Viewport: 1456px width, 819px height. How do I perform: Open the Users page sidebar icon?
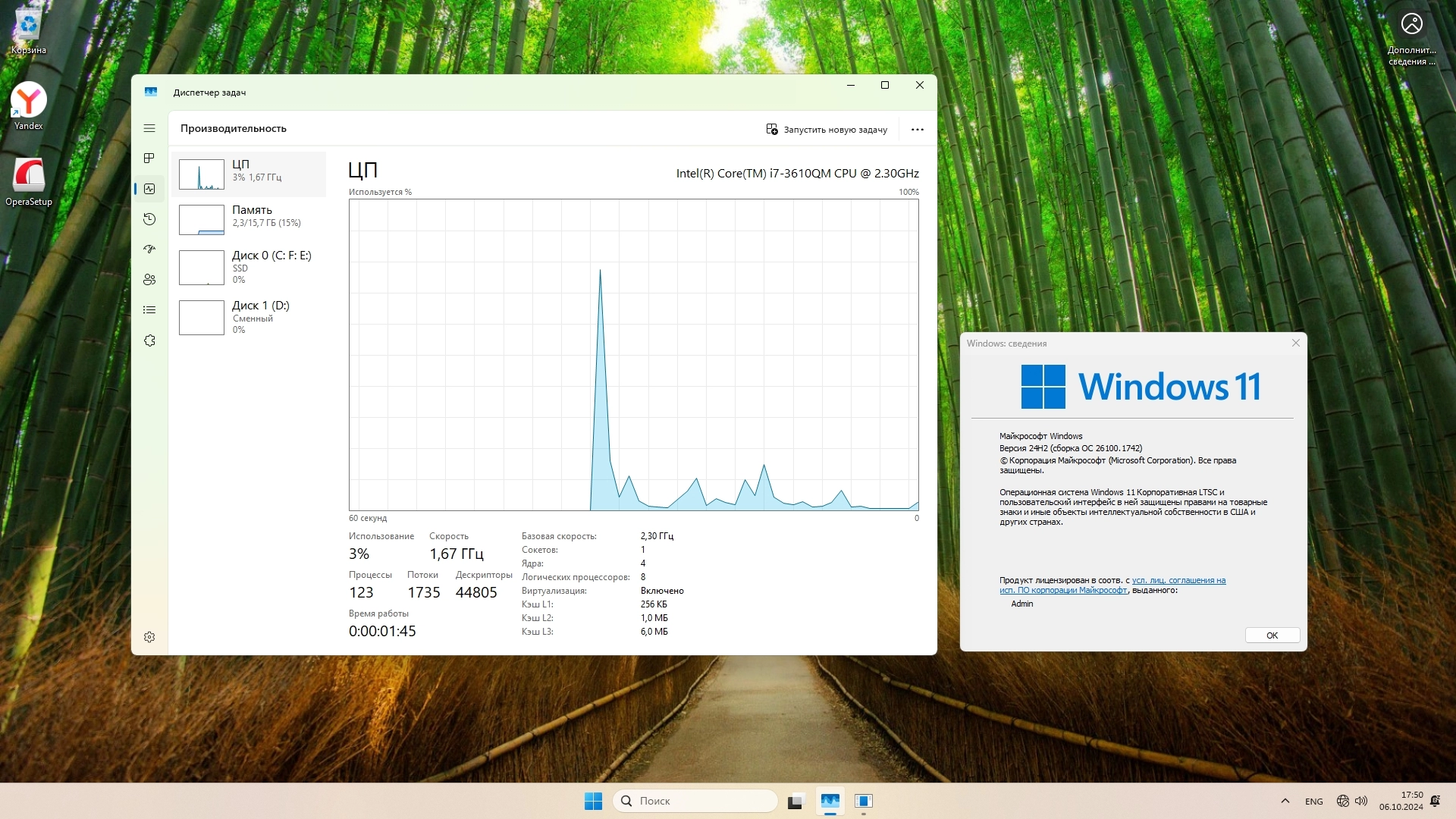(x=149, y=280)
